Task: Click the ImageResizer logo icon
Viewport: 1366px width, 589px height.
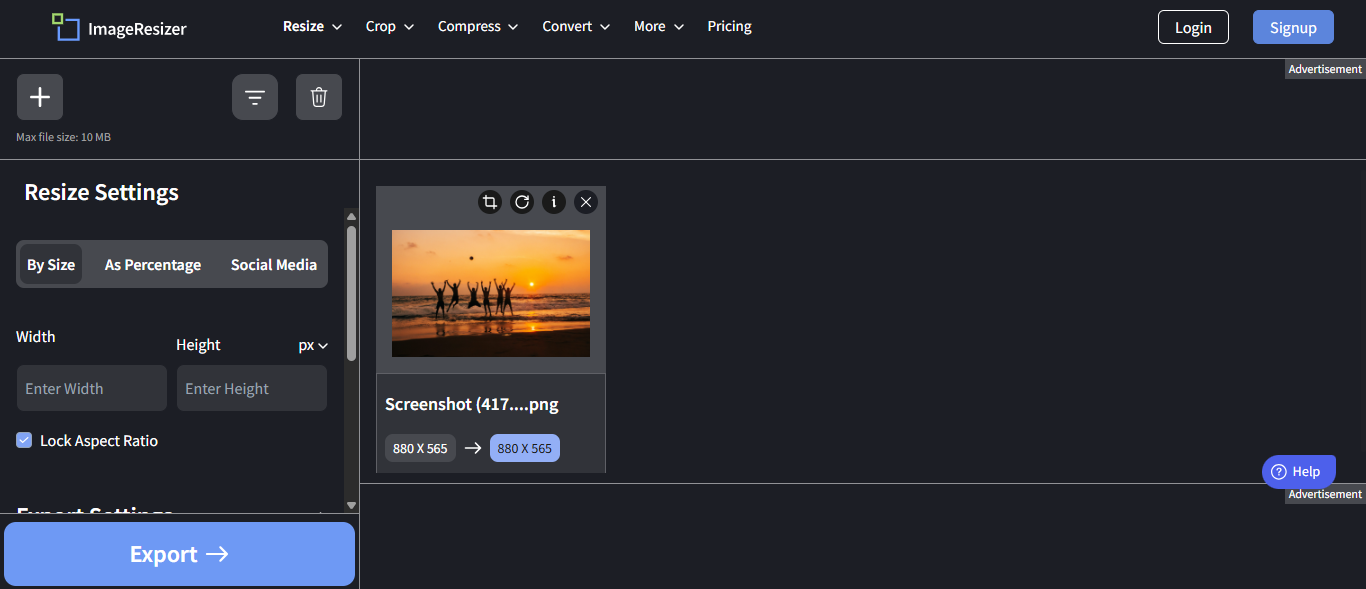Action: click(x=65, y=27)
